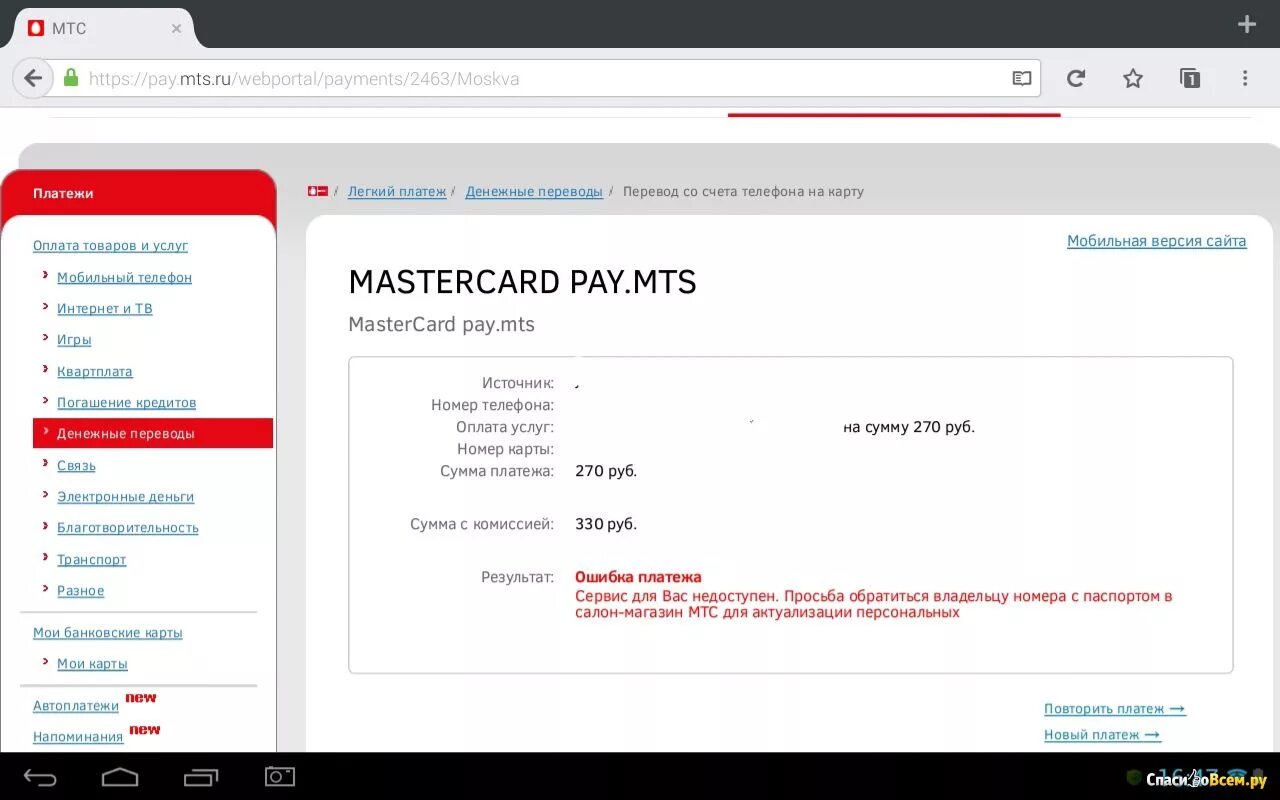
Task: Select the Платежи sidebar header
Action: coord(138,193)
